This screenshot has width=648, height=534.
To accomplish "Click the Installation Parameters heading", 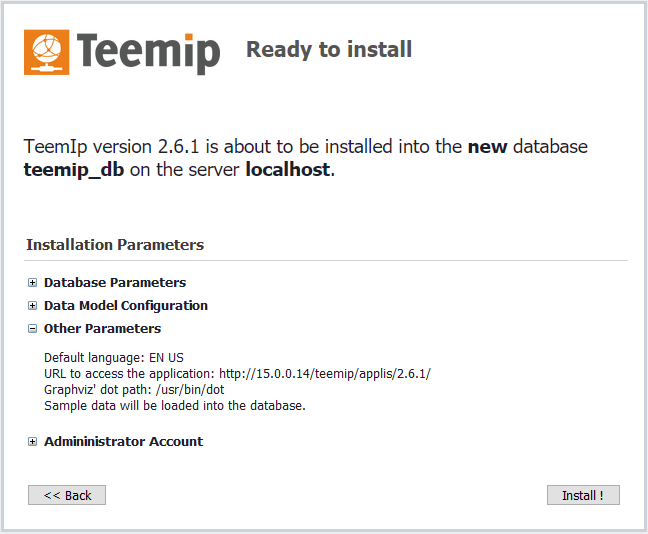I will click(115, 244).
